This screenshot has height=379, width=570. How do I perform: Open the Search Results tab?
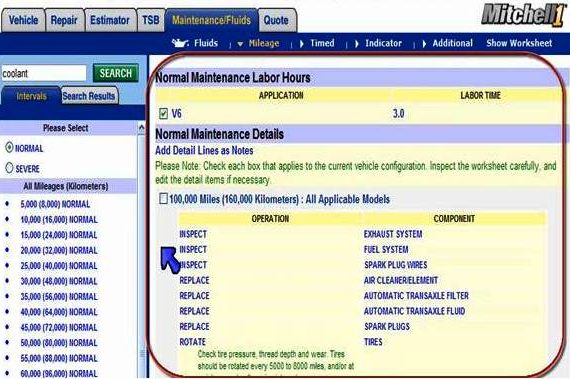pos(89,96)
